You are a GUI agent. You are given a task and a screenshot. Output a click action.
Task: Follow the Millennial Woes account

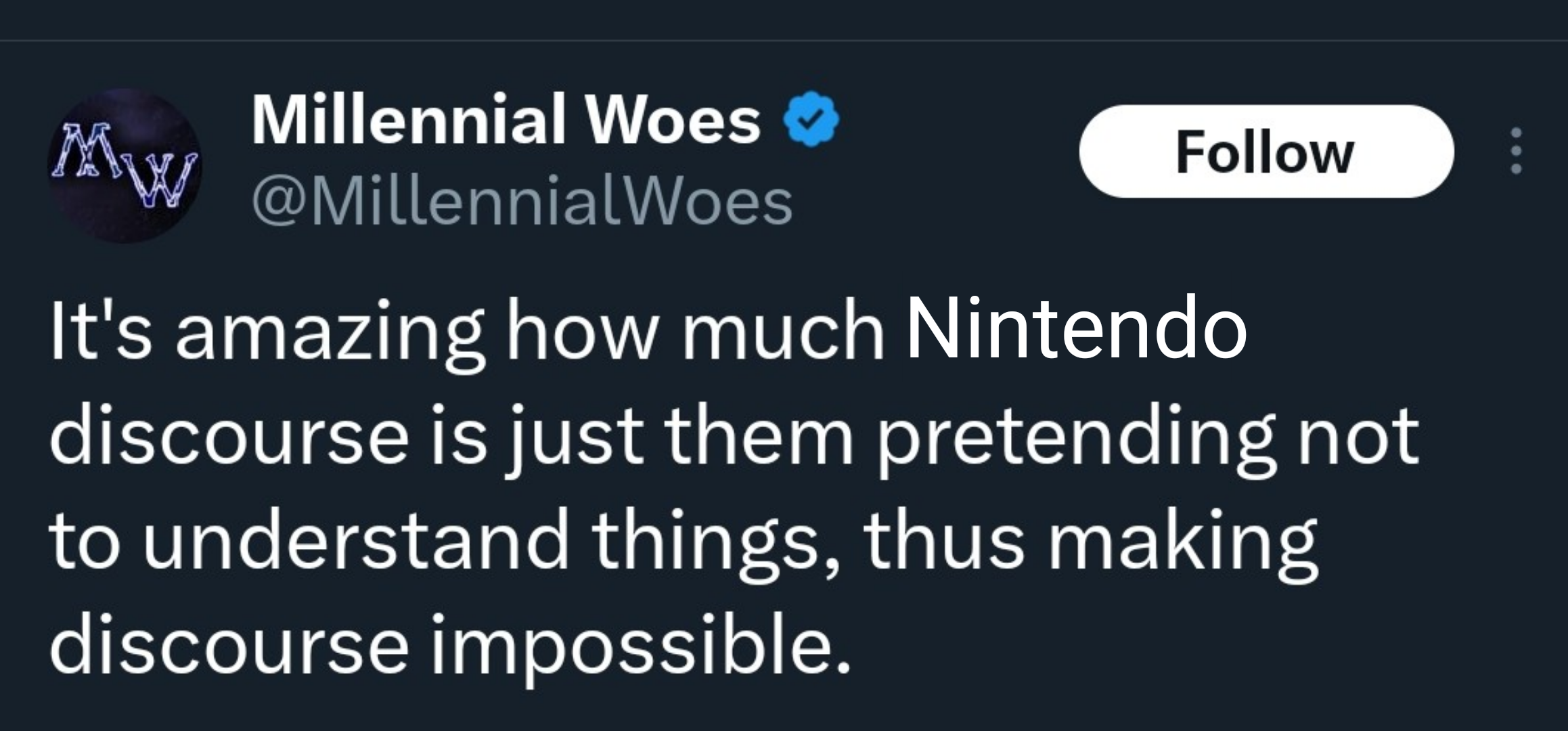1265,152
